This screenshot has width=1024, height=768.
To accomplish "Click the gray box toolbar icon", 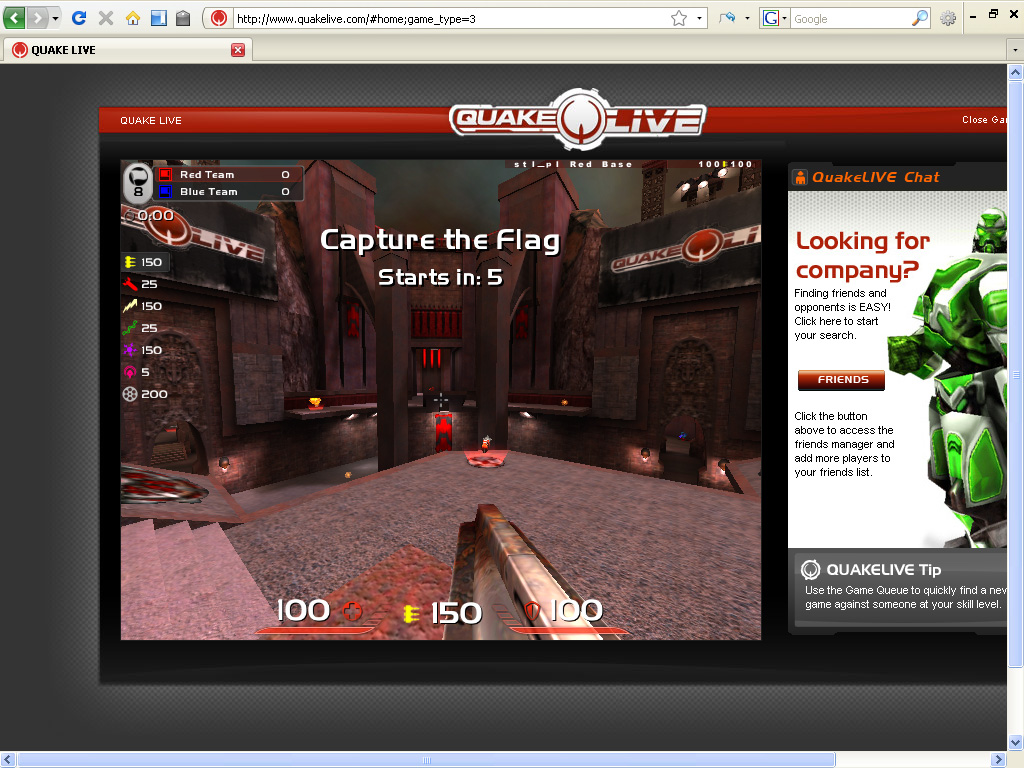I will click(184, 18).
